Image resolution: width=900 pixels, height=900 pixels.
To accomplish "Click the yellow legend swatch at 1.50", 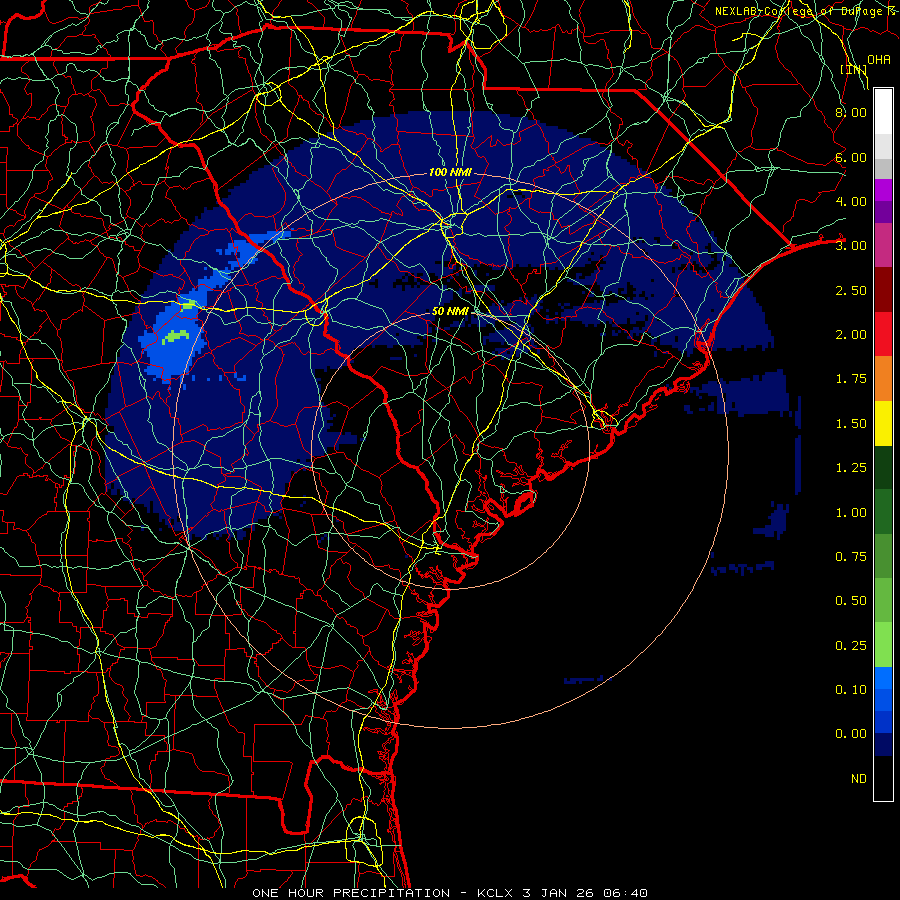I will click(883, 423).
